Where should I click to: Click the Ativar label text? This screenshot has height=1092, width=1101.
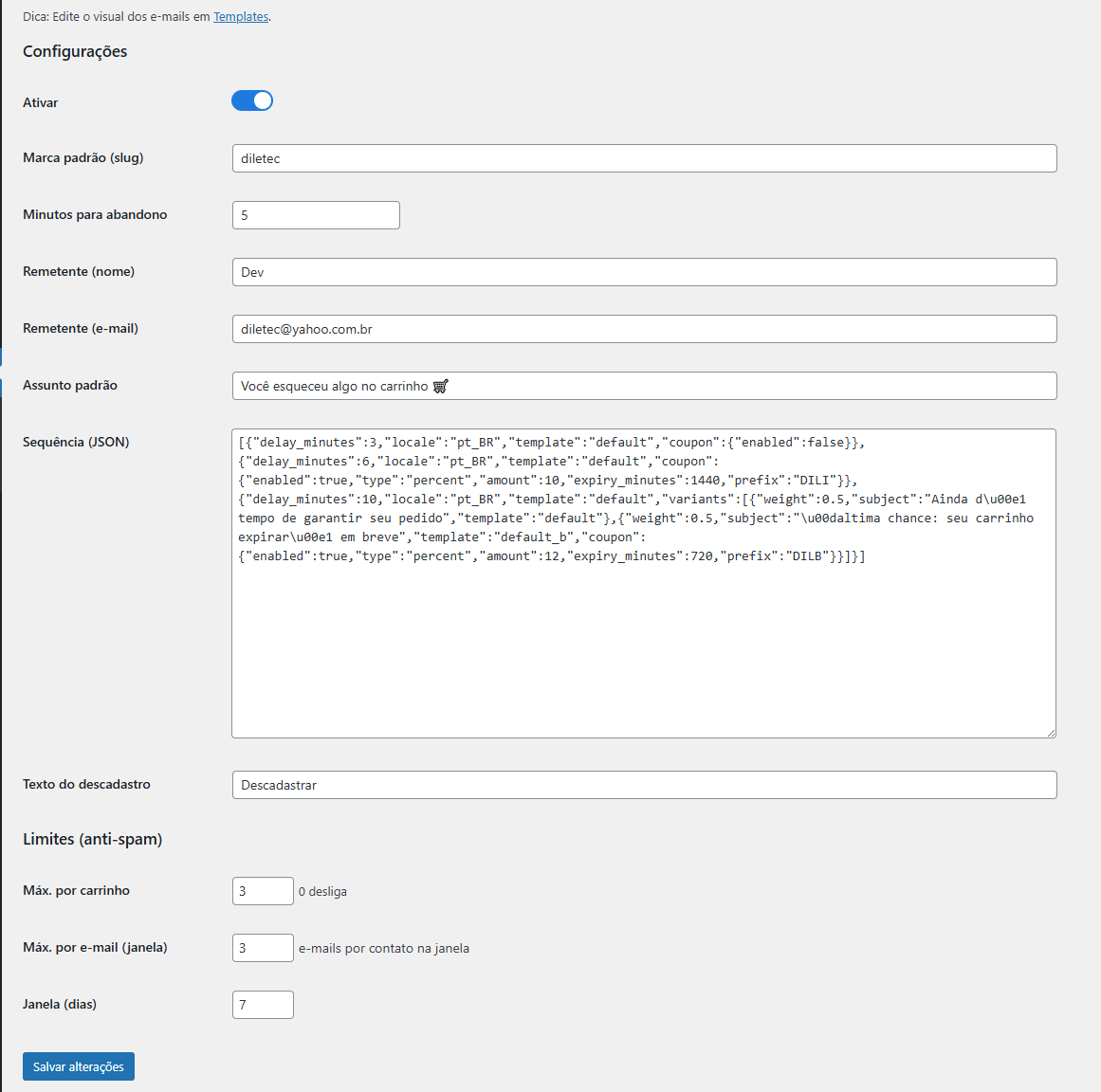click(41, 102)
